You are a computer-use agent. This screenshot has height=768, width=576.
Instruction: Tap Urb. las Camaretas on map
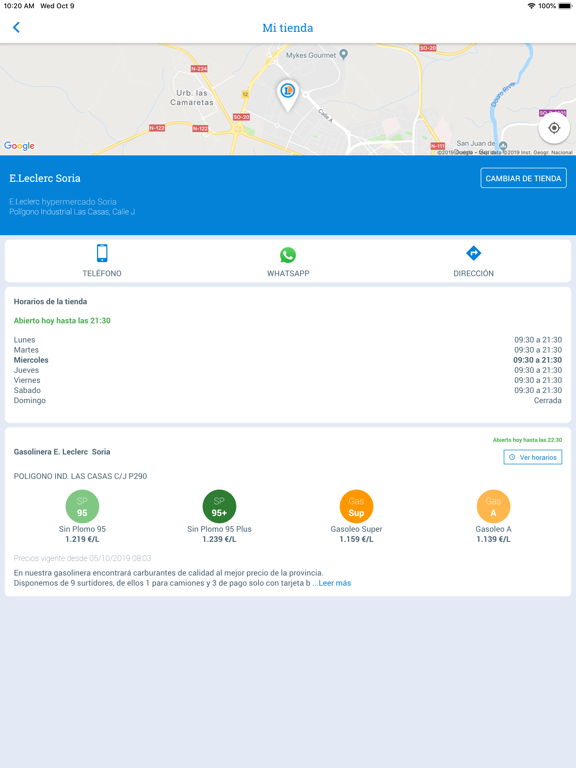point(192,97)
